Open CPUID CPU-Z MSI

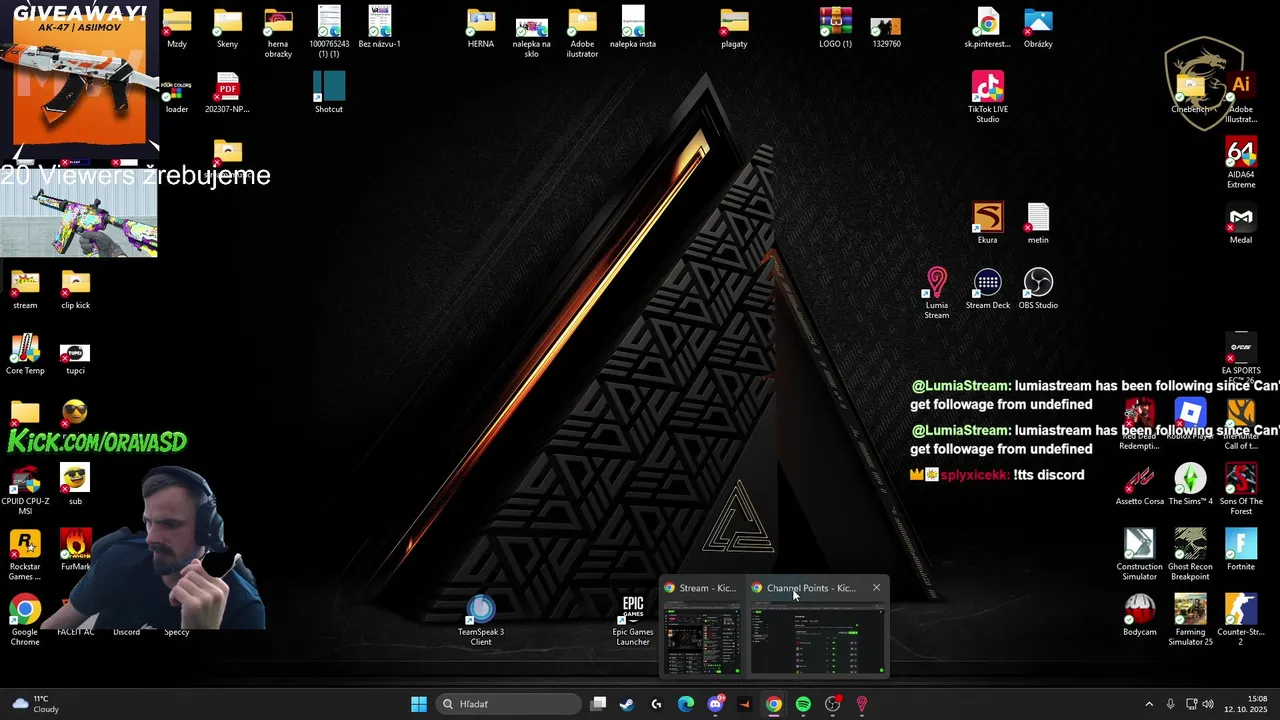(25, 490)
